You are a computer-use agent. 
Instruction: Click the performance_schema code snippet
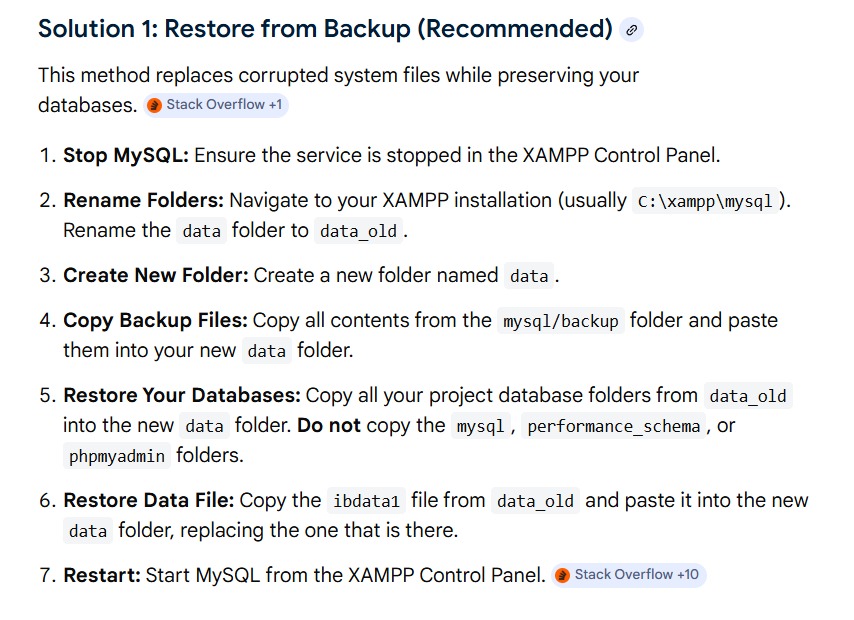(614, 426)
